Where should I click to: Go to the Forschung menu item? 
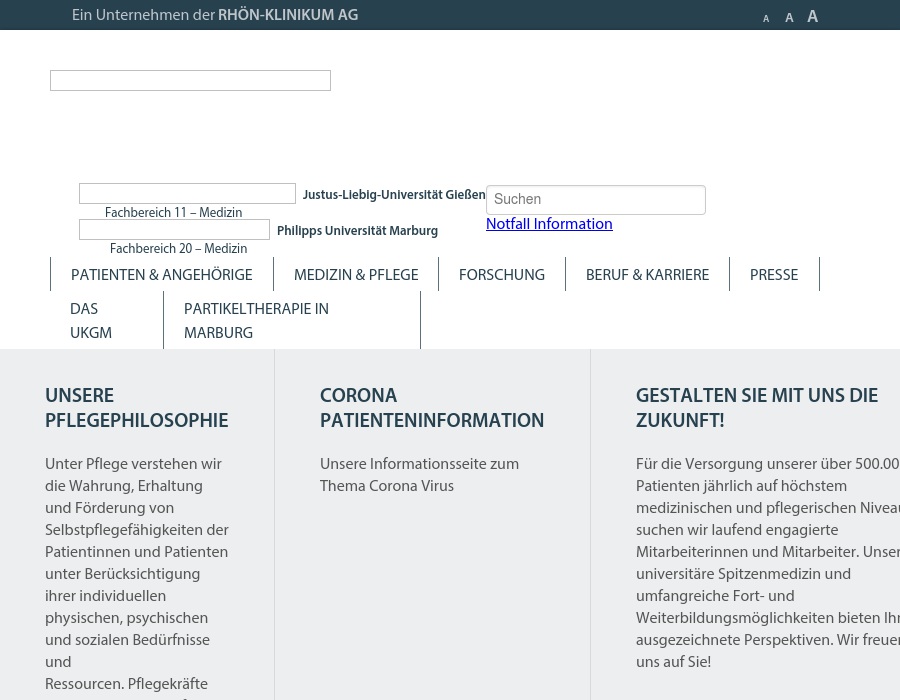click(x=502, y=275)
